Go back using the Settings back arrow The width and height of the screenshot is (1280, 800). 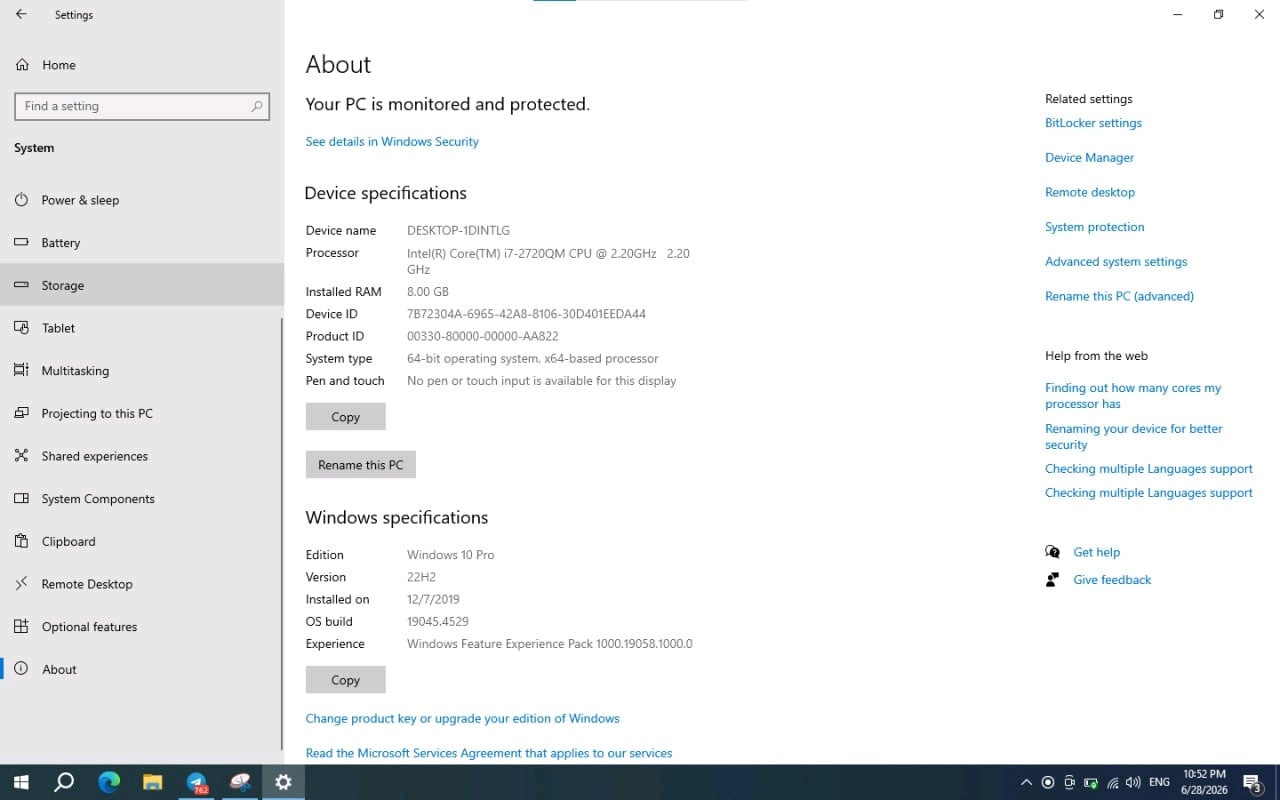point(21,15)
